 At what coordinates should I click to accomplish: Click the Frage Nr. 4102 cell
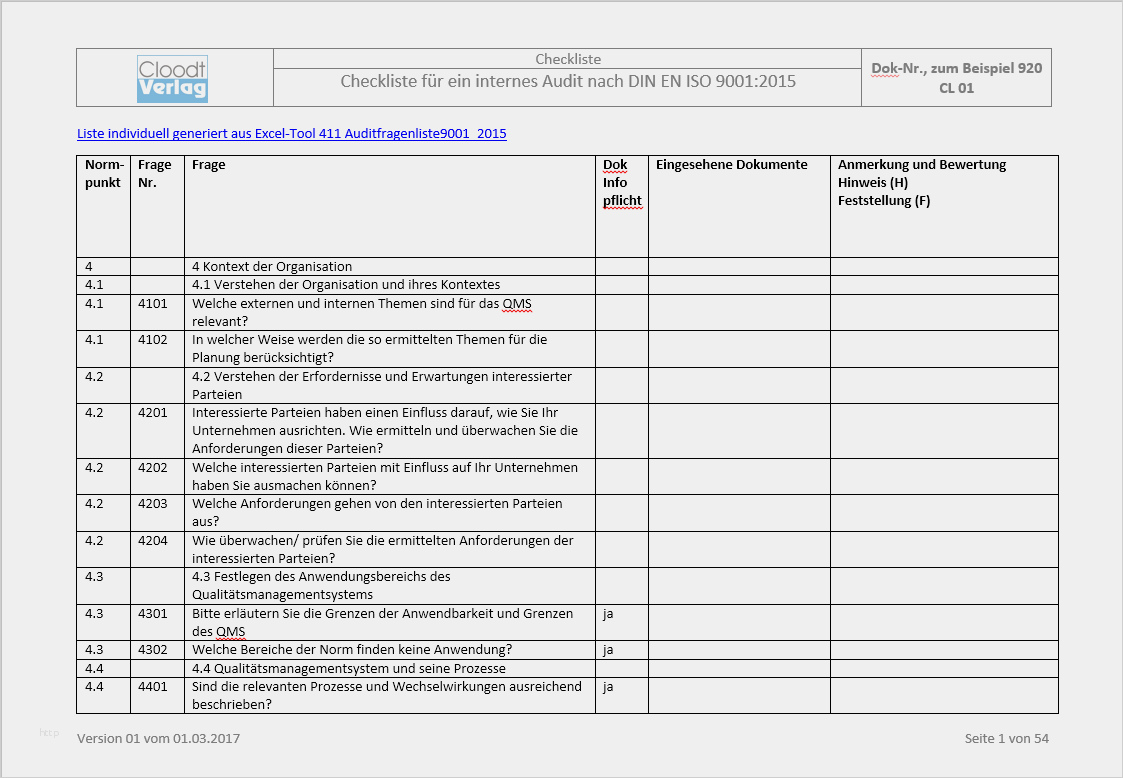click(x=158, y=349)
